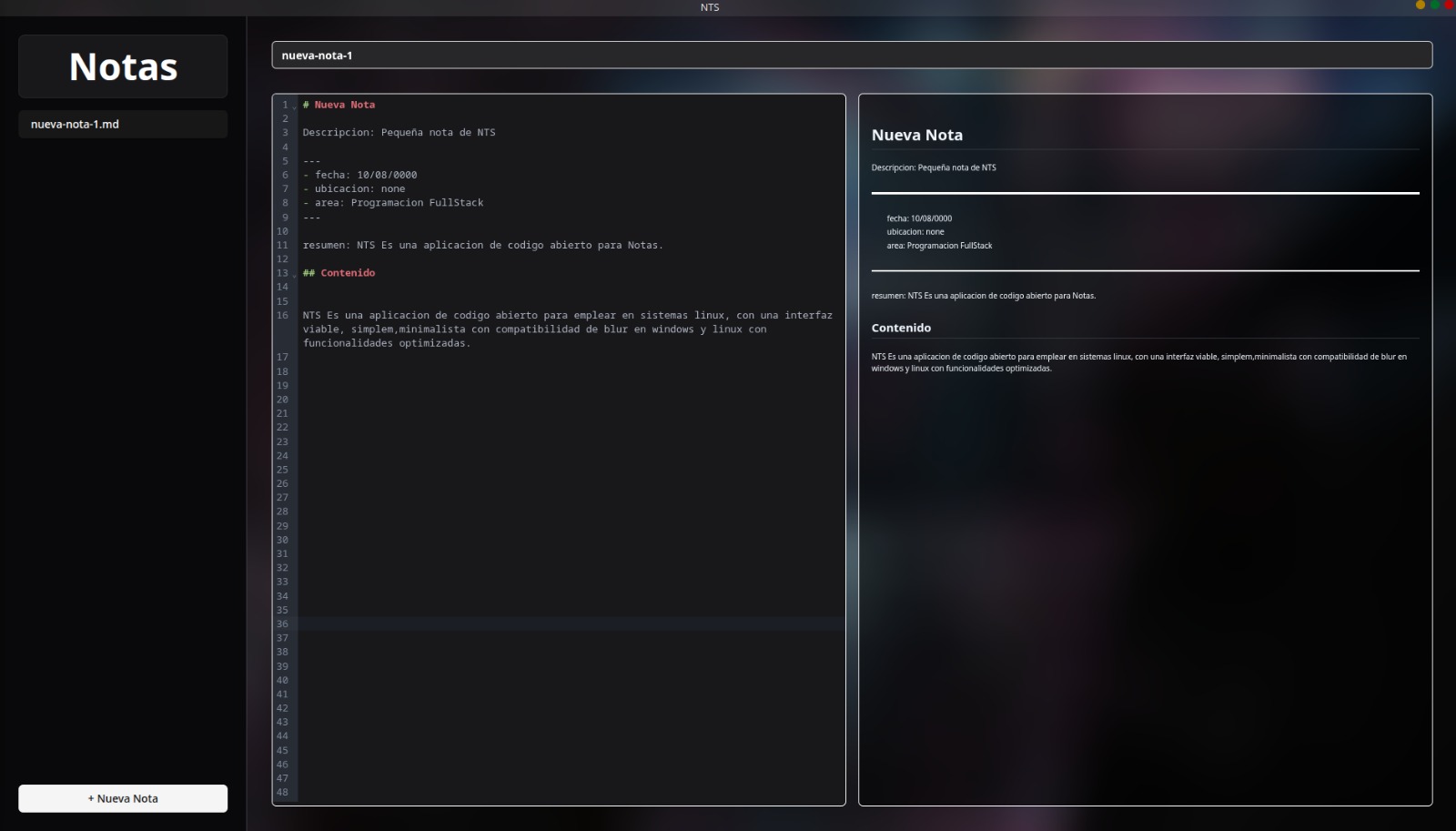Click the paragraph at editor line 16
The width and height of the screenshot is (1456, 831).
[x=567, y=329]
